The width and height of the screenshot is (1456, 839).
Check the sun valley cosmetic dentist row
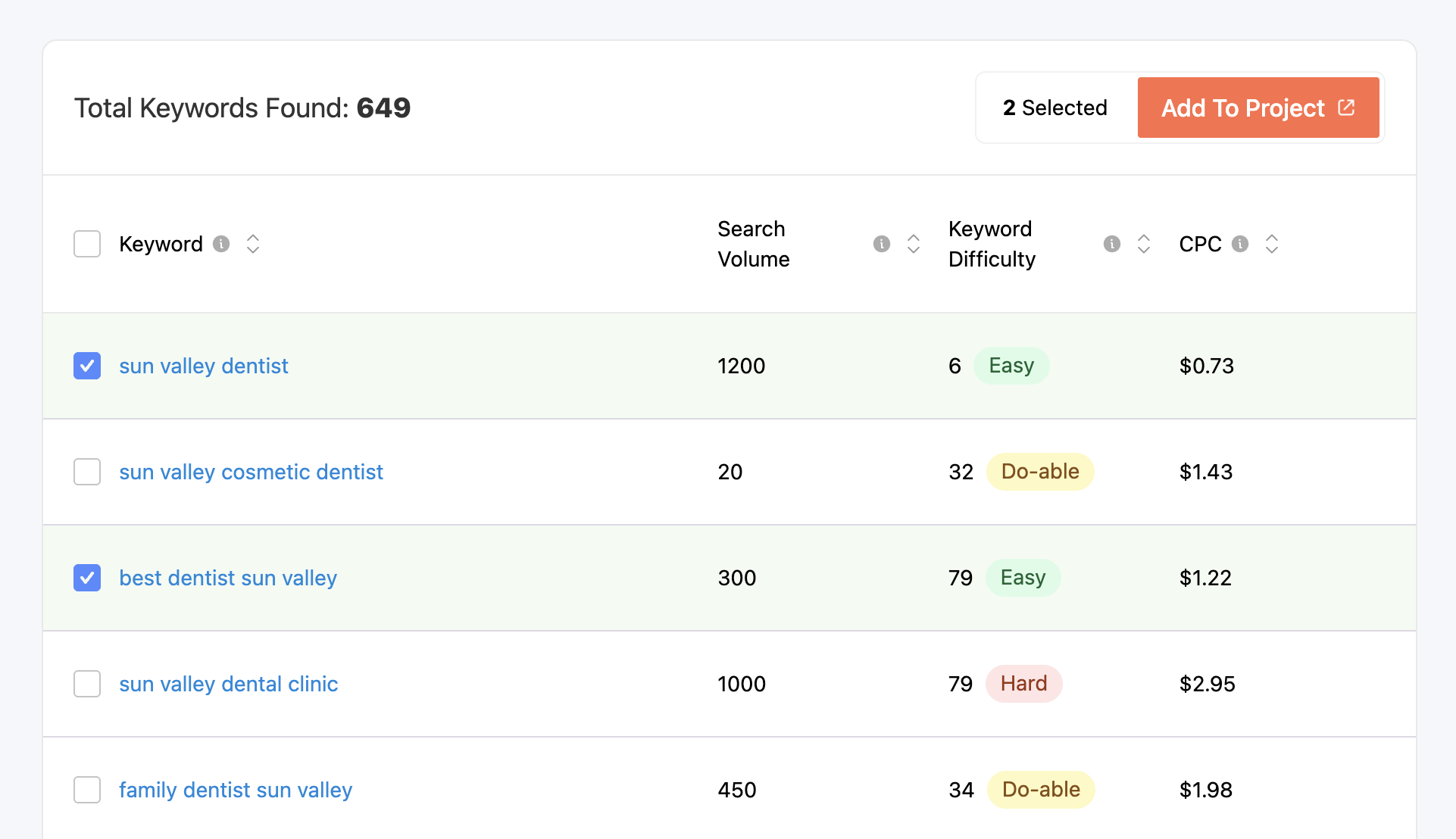tap(87, 472)
